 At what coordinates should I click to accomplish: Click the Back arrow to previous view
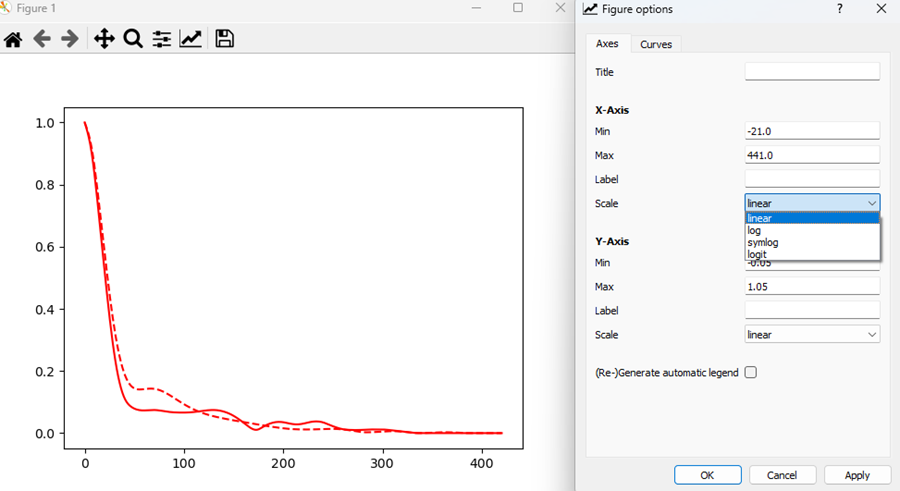42,39
